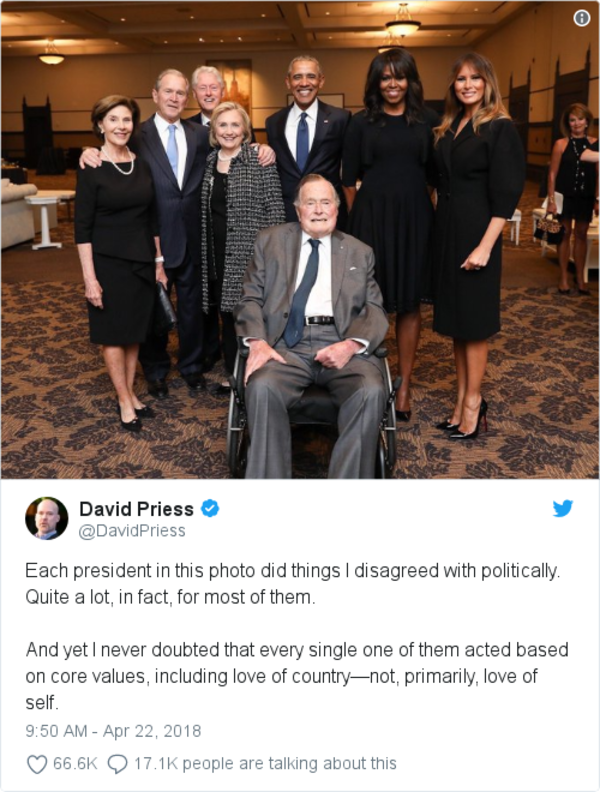Click the ceiling chandelier light in the photo
Viewport: 600px width, 792px height.
(403, 21)
